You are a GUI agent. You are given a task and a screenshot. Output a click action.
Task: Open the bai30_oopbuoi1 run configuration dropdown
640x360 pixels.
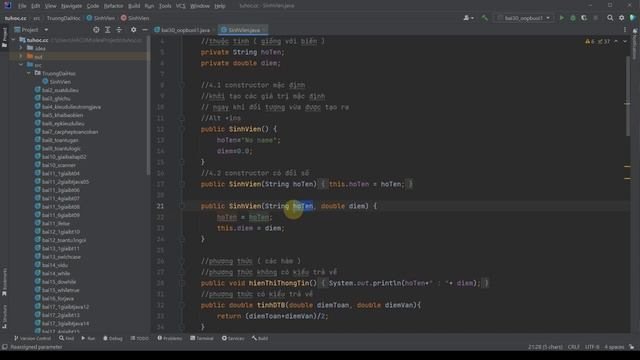[524, 18]
